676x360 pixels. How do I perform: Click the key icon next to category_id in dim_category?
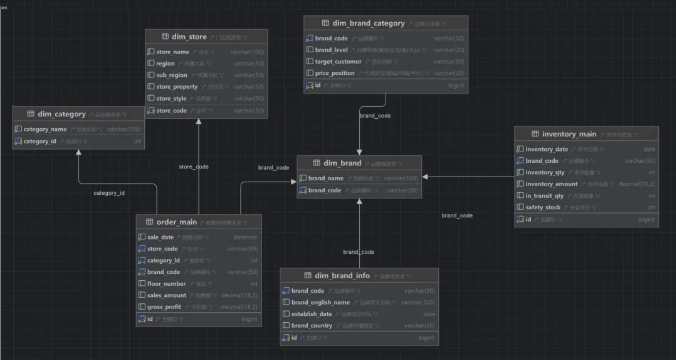(x=18, y=141)
